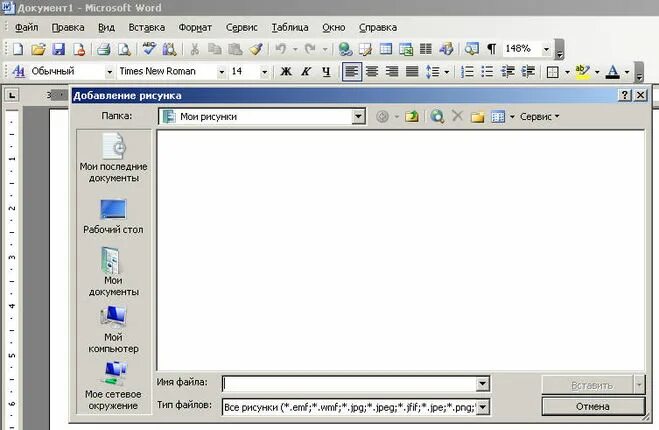This screenshot has height=430, width=659.
Task: Click the Outside Border icon
Action: coord(553,72)
